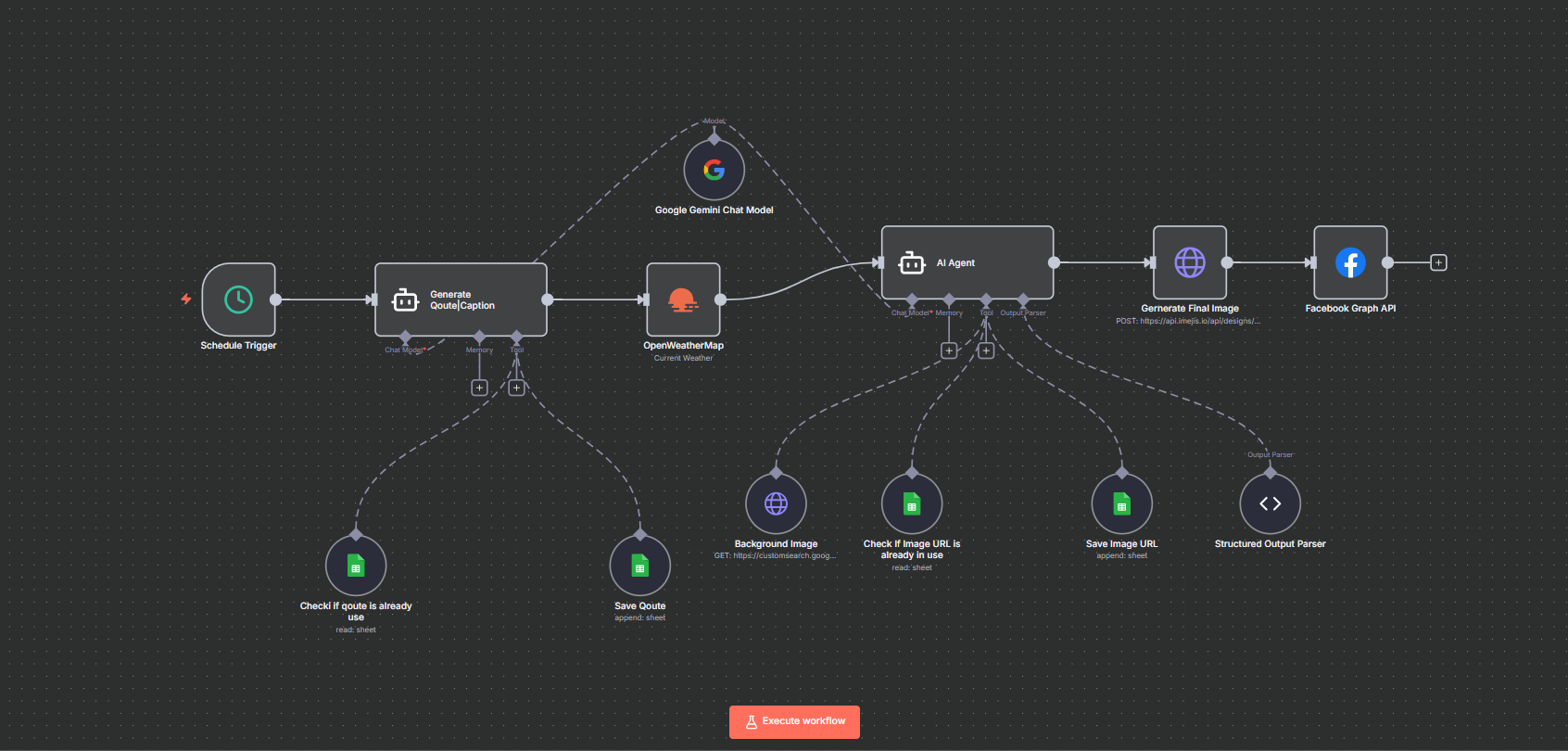Add a Tool to Generate Qoute|Caption node
The height and width of the screenshot is (751, 1568).
[516, 388]
